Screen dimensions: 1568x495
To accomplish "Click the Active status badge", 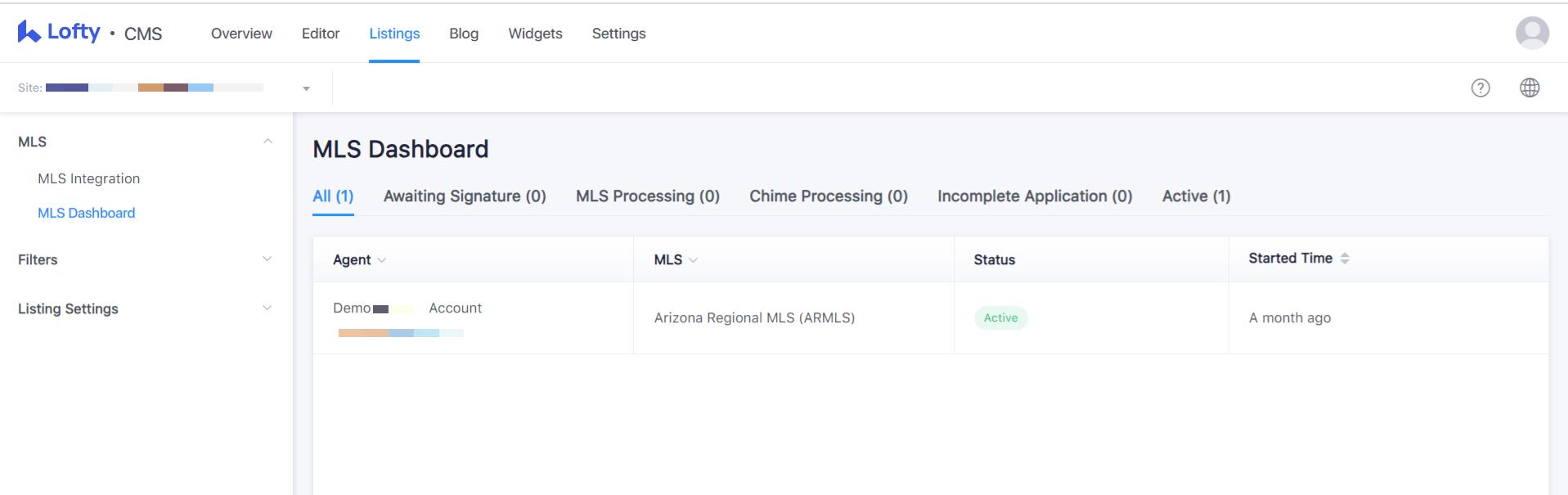I will (1000, 318).
